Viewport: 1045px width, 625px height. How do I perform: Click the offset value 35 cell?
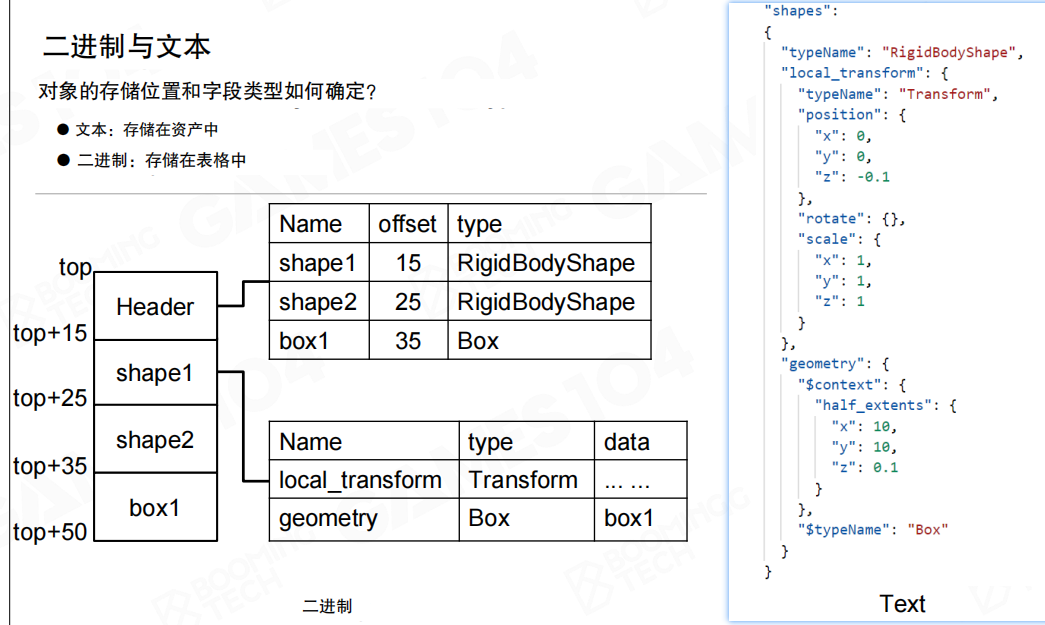408,341
